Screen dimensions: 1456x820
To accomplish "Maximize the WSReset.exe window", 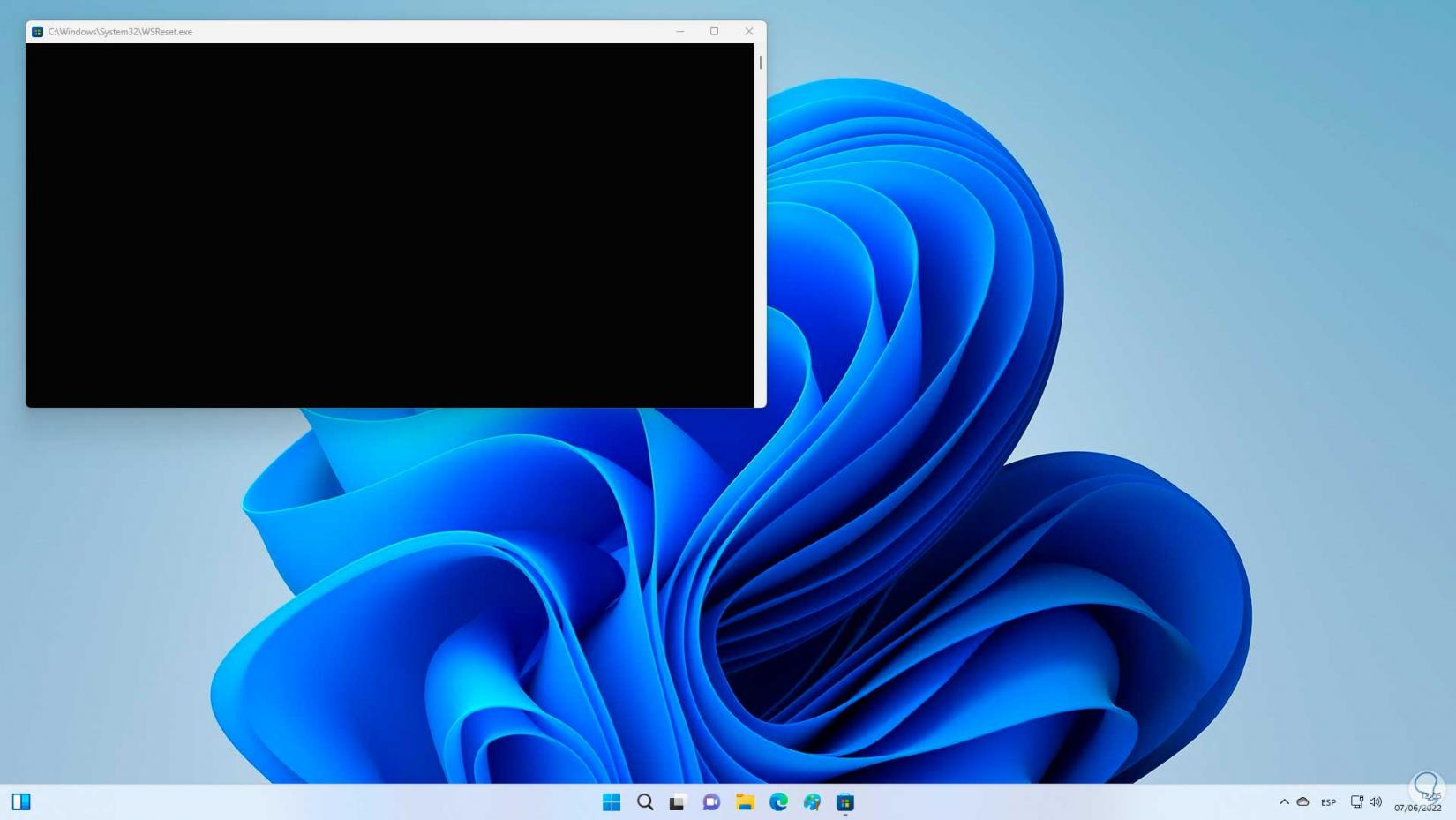I will tap(714, 32).
